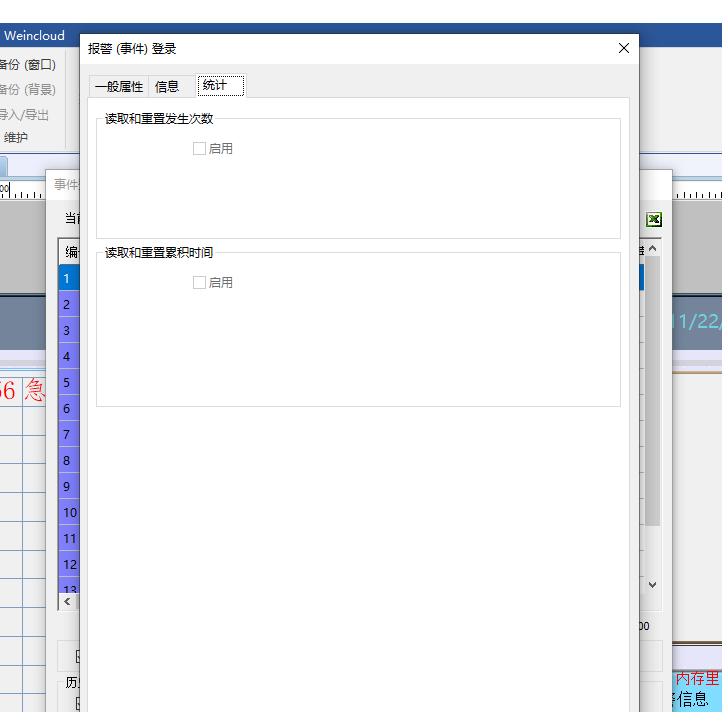722x712 pixels.
Task: Select event row number 9
Action: click(68, 486)
